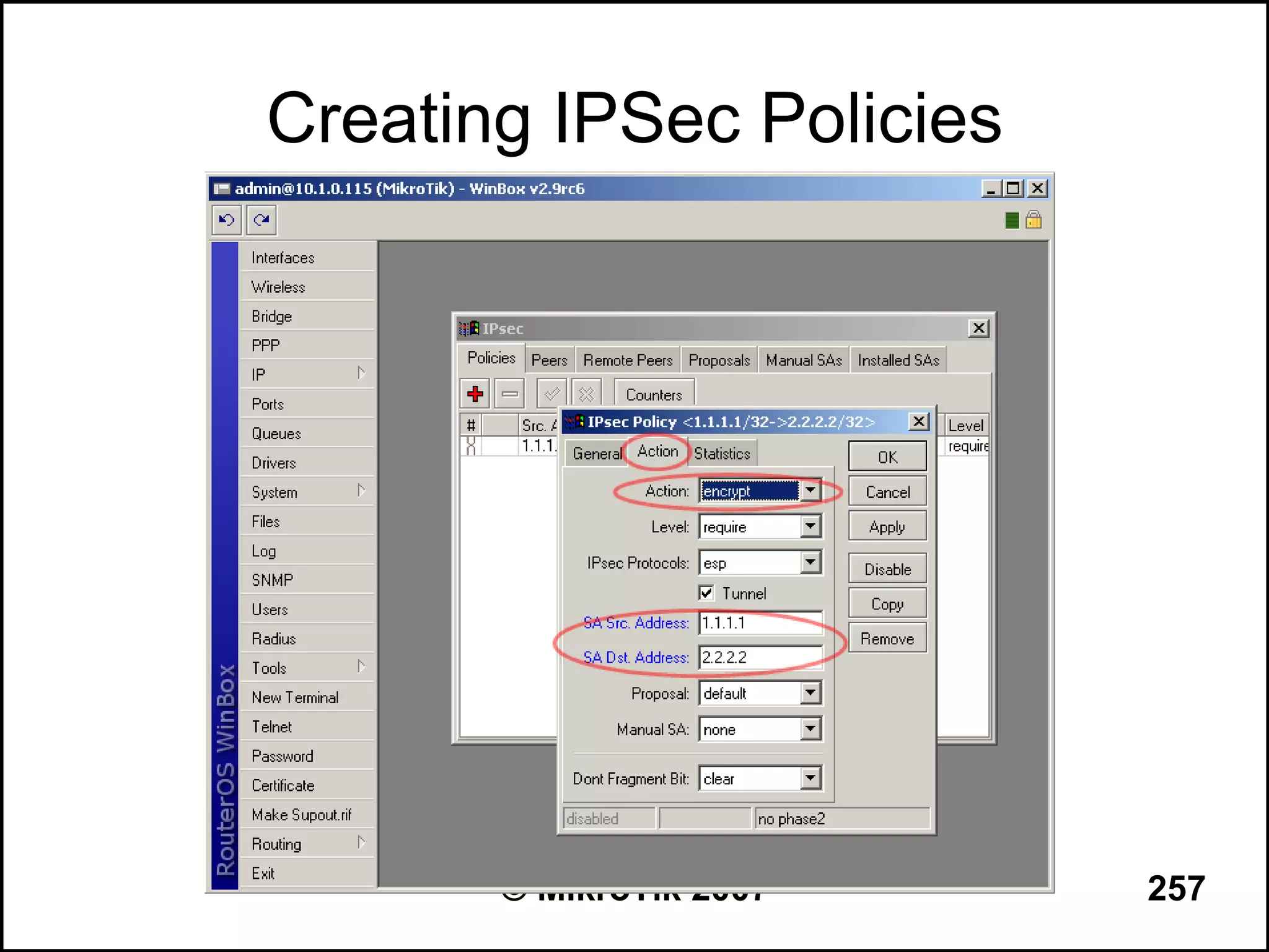Close the IPsec window
Image resolution: width=1269 pixels, height=952 pixels.
978,328
